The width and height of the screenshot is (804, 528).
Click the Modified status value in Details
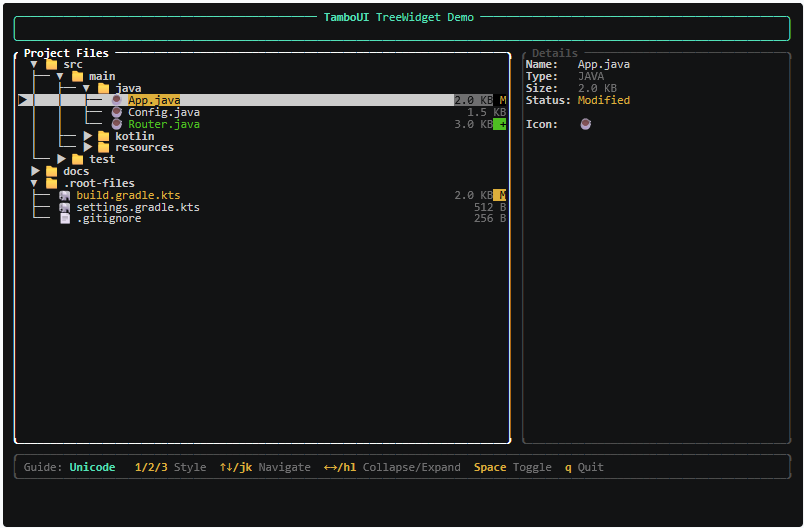[604, 100]
